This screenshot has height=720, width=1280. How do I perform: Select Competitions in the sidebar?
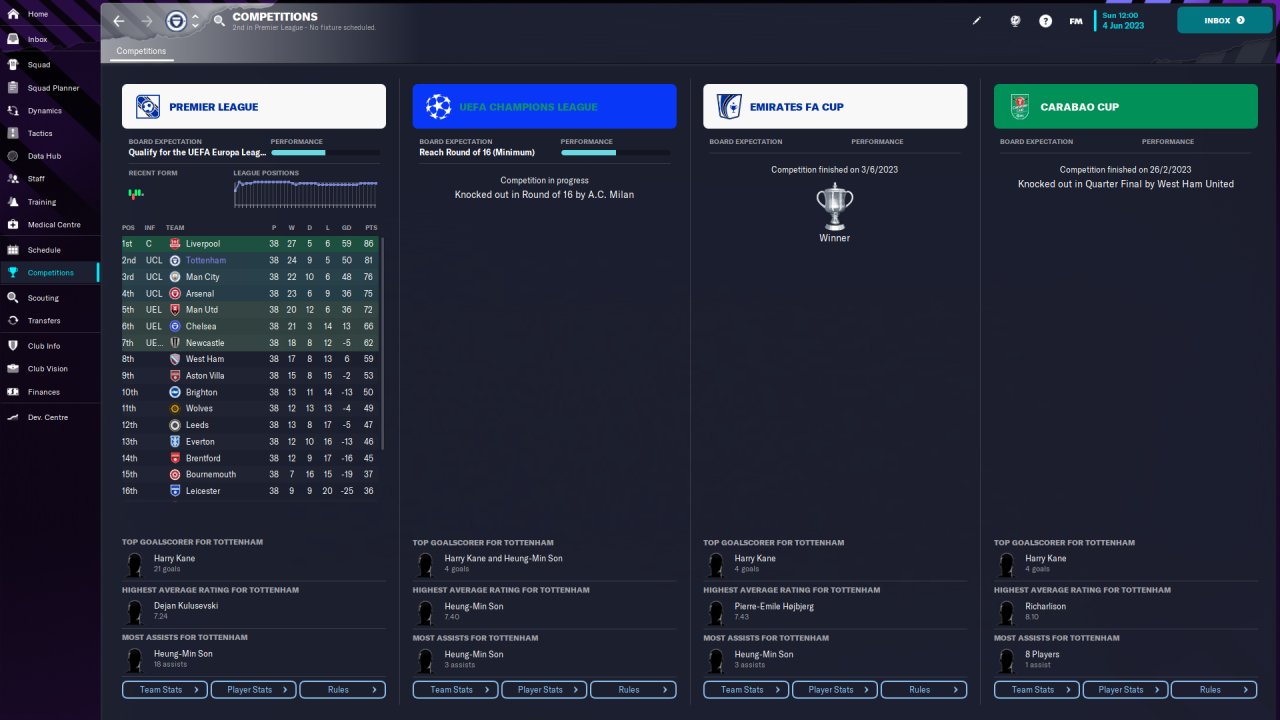click(50, 272)
